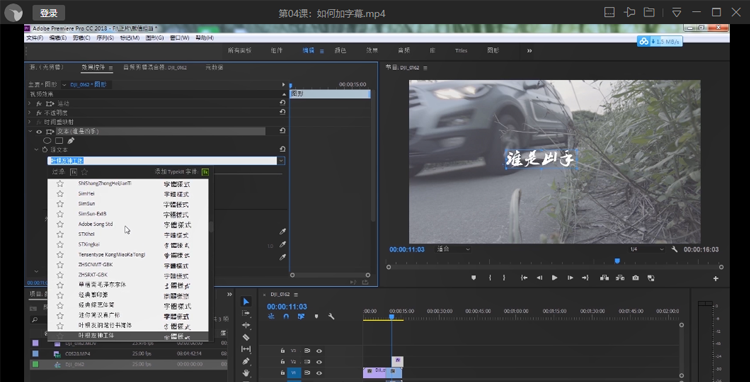The height and width of the screenshot is (382, 750).
Task: Click the 登录 login button
Action: 49,13
